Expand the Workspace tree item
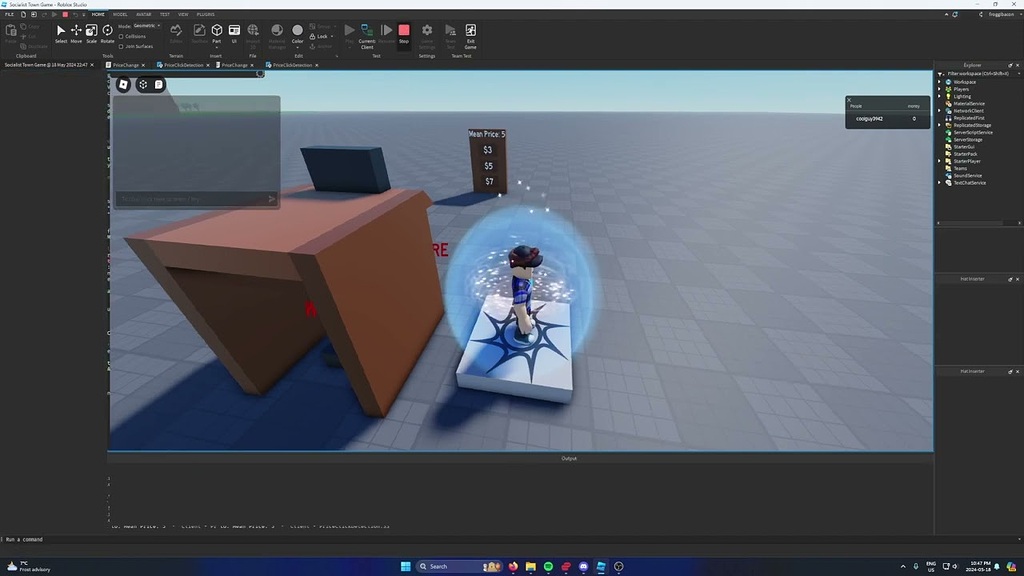Image resolution: width=1024 pixels, height=576 pixels. click(x=940, y=81)
